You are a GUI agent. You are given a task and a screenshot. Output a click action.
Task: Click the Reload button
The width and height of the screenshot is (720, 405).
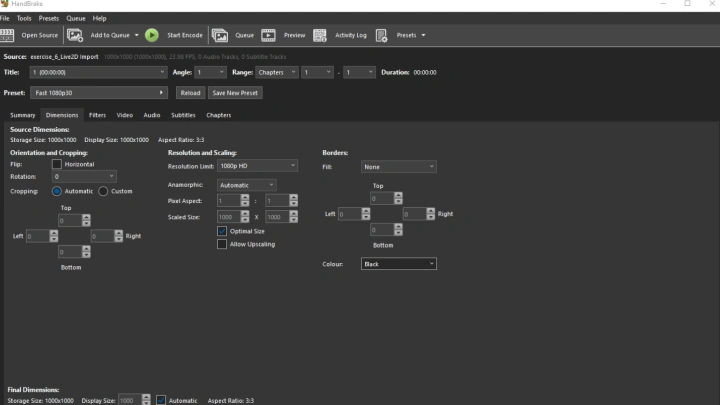point(190,93)
